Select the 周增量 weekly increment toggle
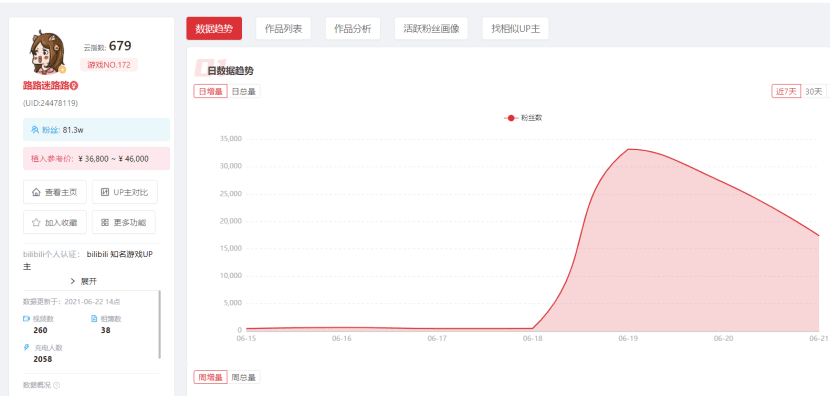830x396 pixels. 211,377
